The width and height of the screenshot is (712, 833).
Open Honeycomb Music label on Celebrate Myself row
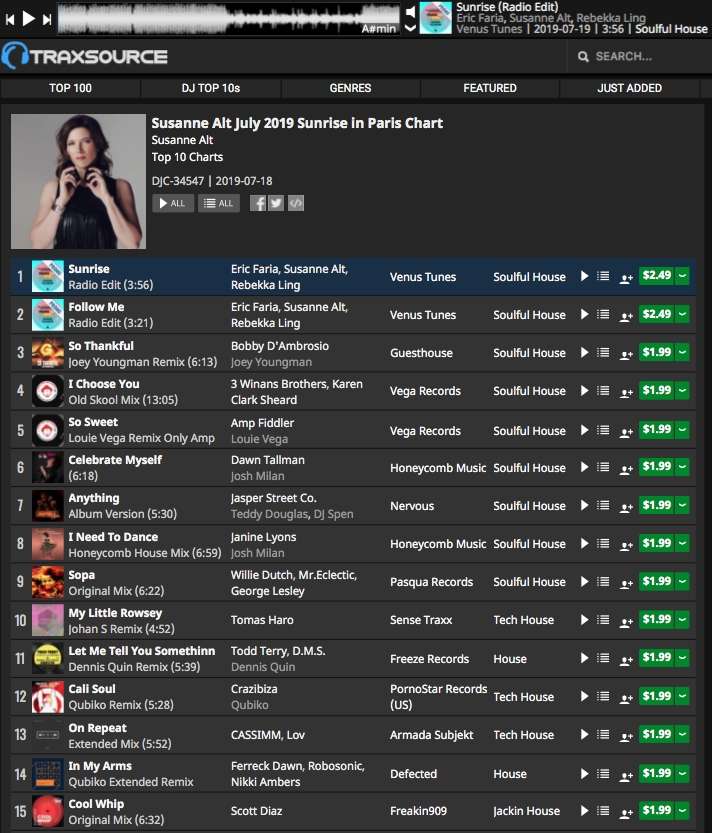438,468
